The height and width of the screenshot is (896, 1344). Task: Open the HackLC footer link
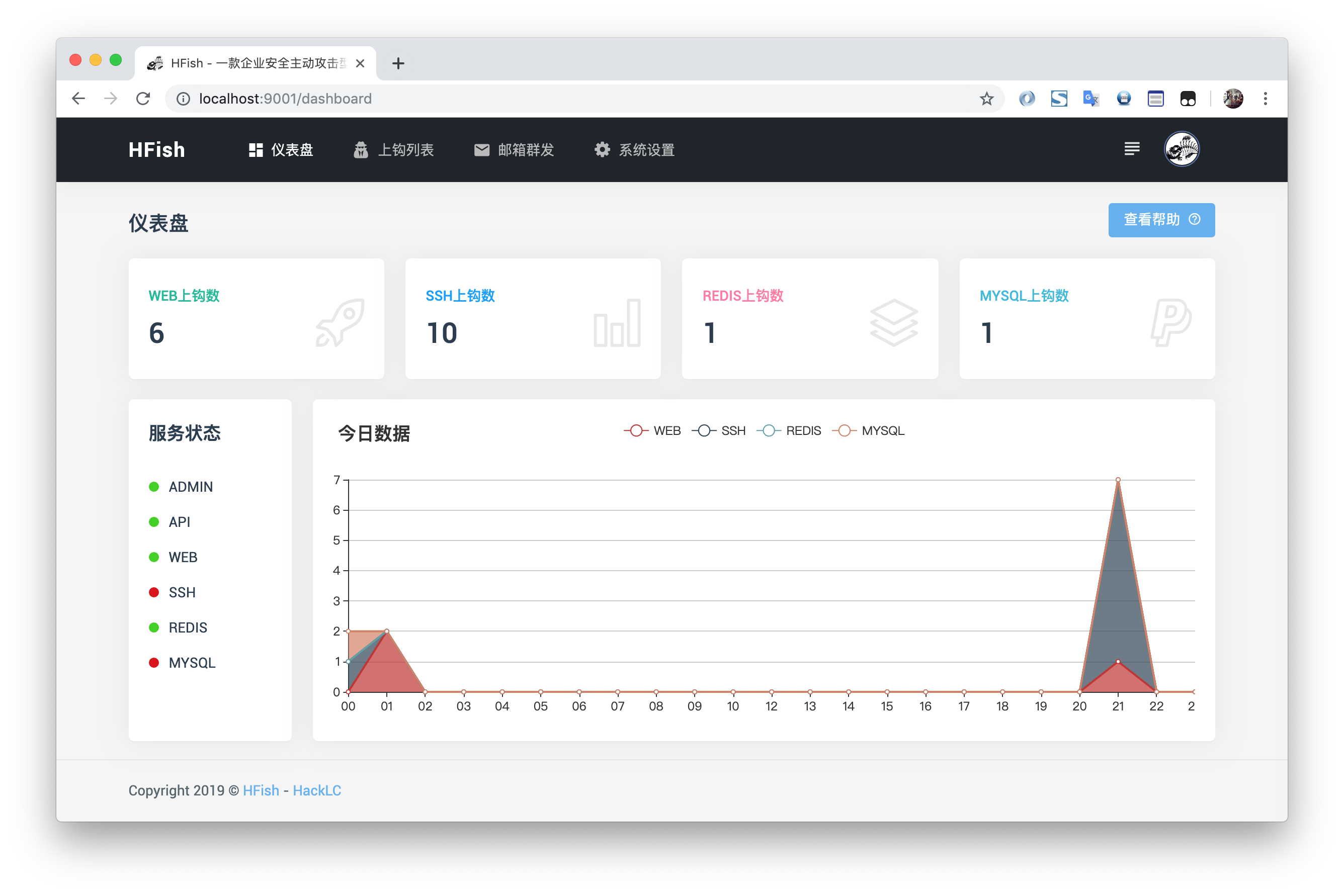pyautogui.click(x=317, y=790)
